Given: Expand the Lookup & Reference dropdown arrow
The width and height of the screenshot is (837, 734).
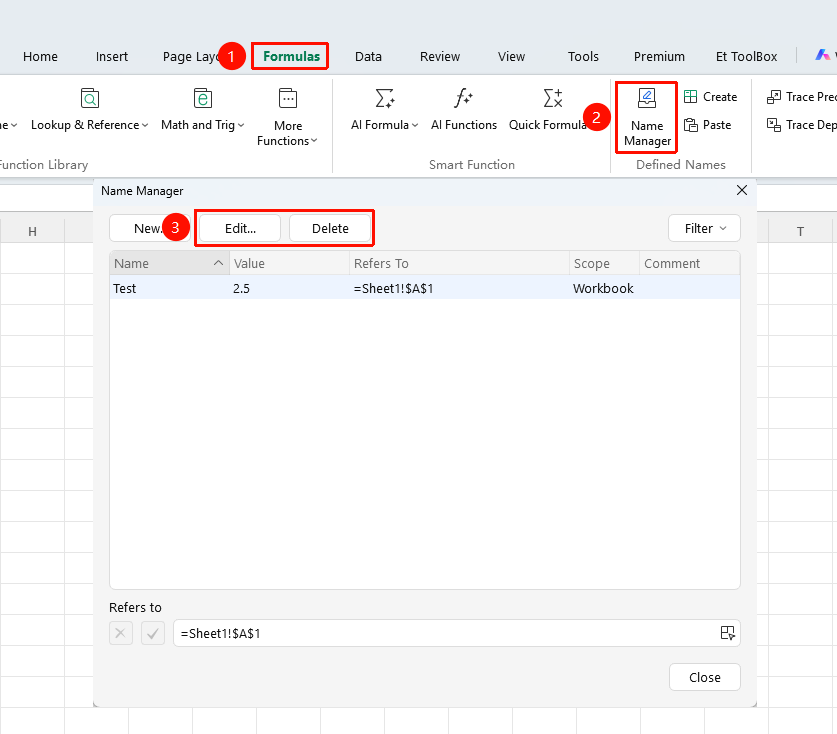Looking at the screenshot, I should tap(145, 125).
